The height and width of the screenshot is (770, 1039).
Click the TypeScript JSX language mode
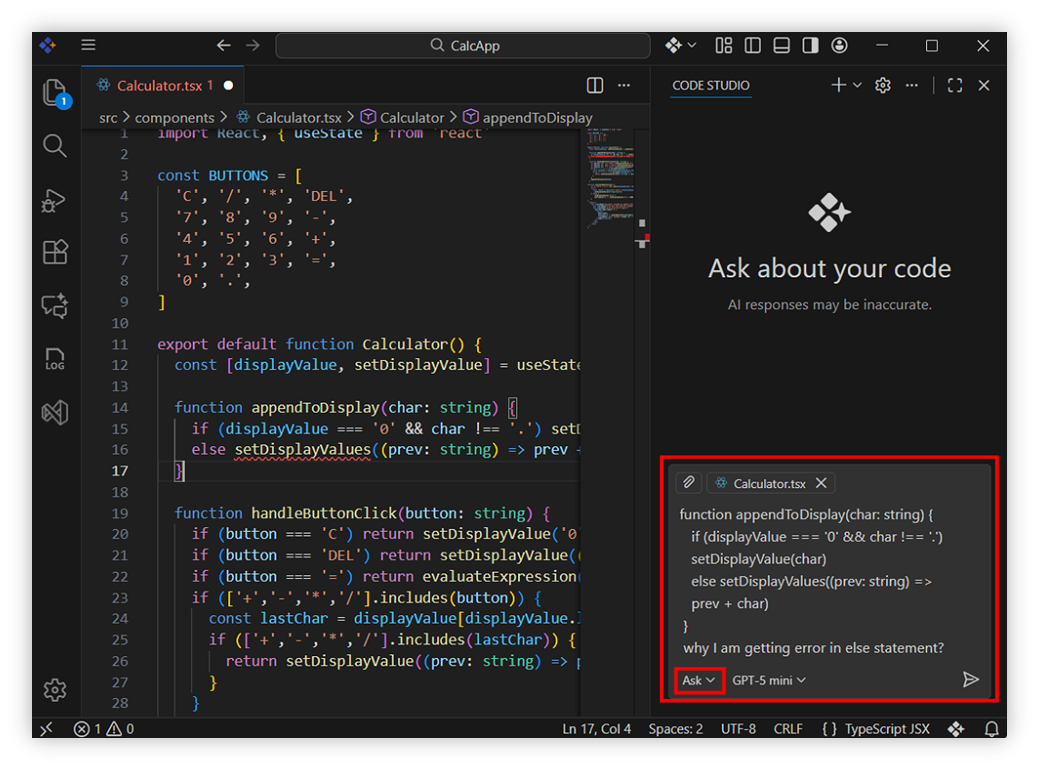tap(877, 729)
